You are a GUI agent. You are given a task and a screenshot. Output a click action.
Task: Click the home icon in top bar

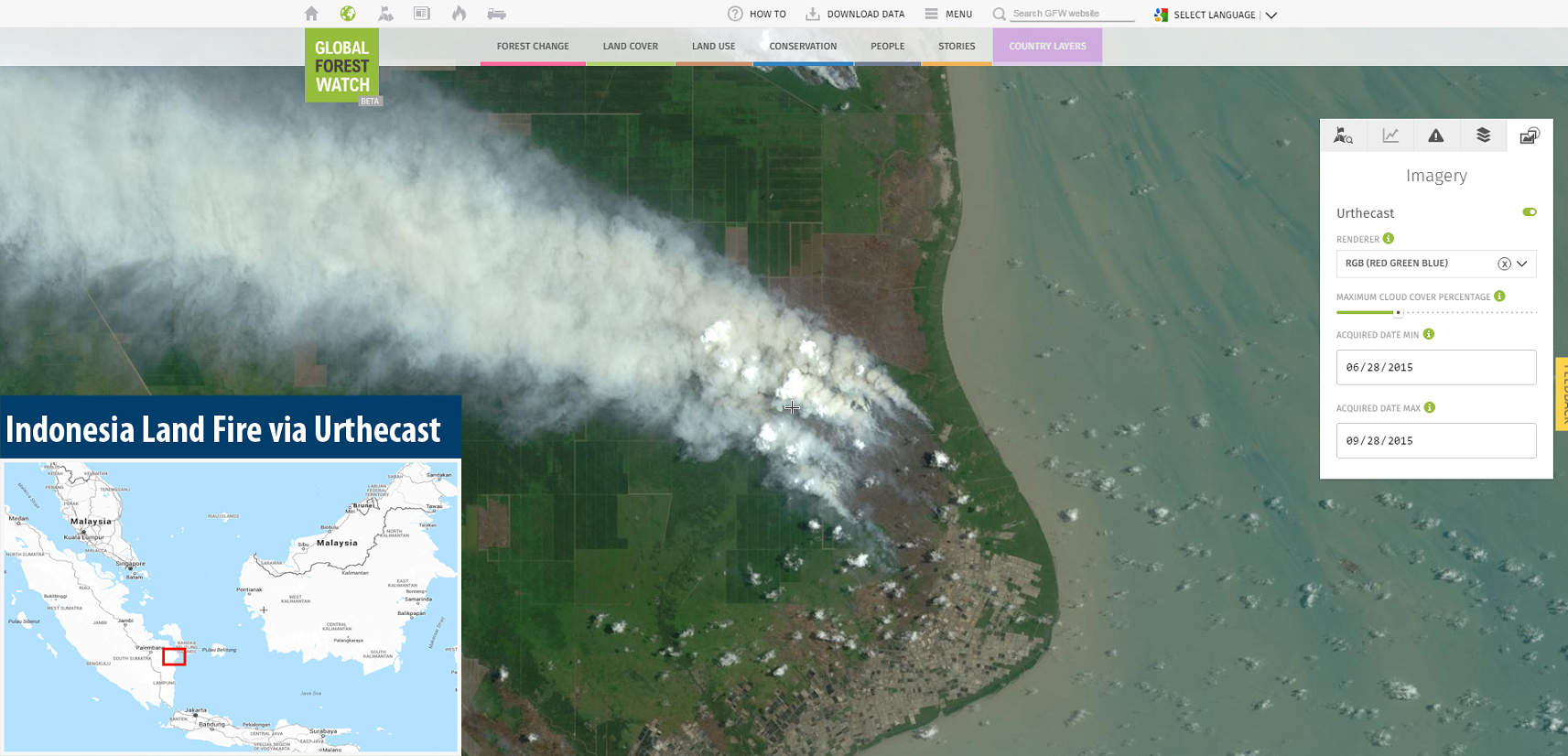pyautogui.click(x=311, y=14)
